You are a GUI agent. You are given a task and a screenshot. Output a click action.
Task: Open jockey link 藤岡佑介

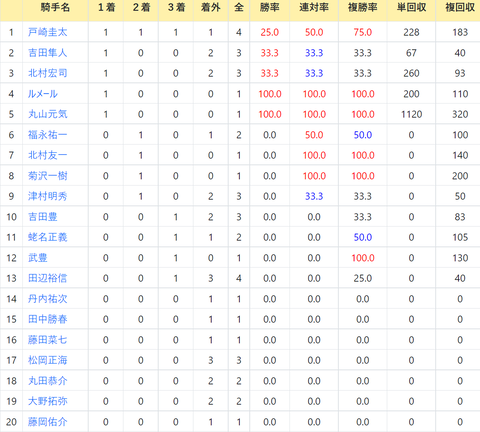coord(48,422)
